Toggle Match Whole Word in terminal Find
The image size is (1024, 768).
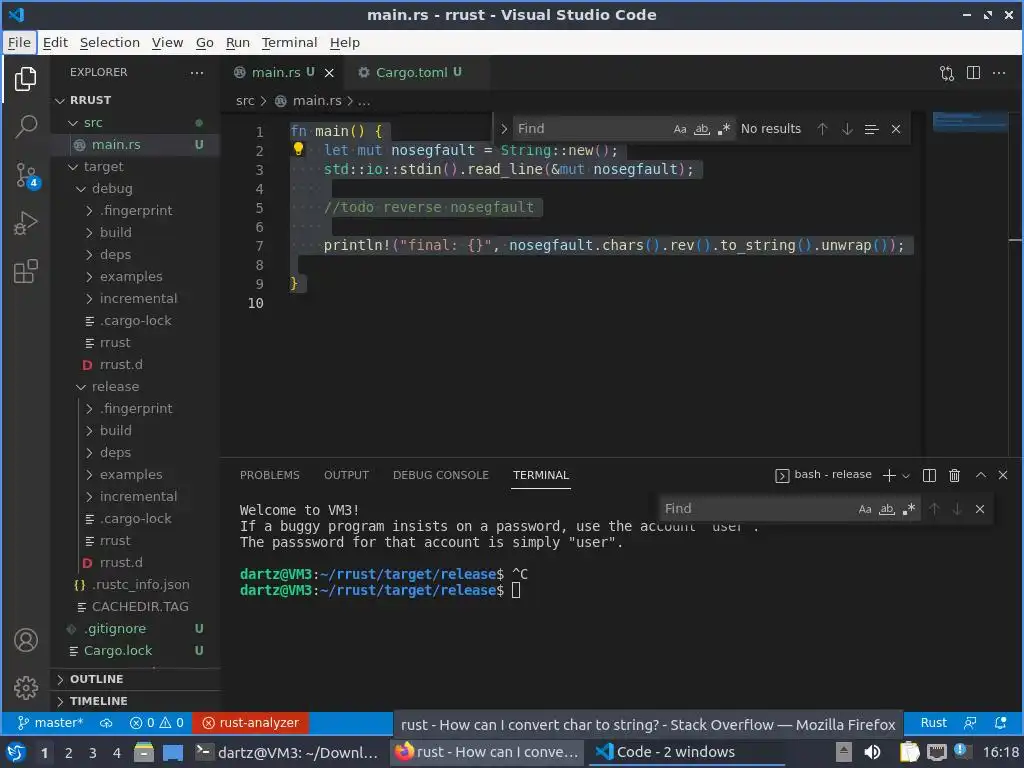click(x=886, y=509)
